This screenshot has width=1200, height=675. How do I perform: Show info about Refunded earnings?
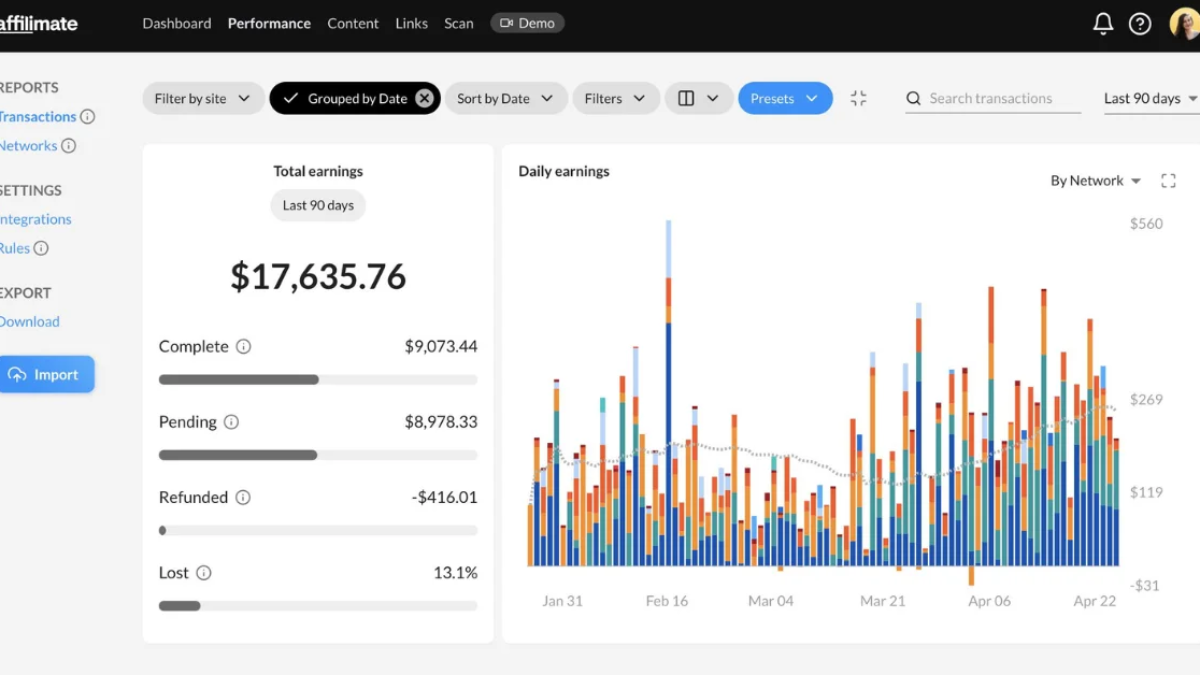tap(243, 498)
